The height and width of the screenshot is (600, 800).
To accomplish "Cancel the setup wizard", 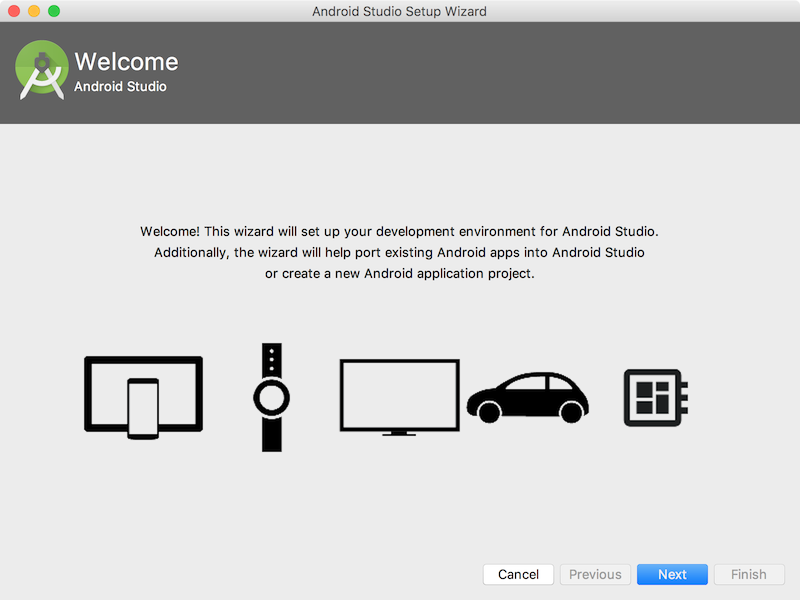I will (x=518, y=574).
